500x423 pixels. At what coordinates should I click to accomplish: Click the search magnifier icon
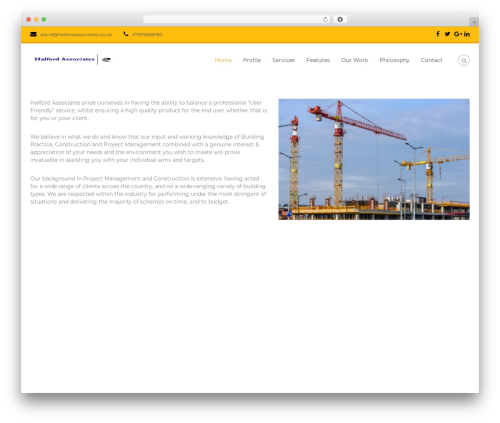pyautogui.click(x=464, y=60)
